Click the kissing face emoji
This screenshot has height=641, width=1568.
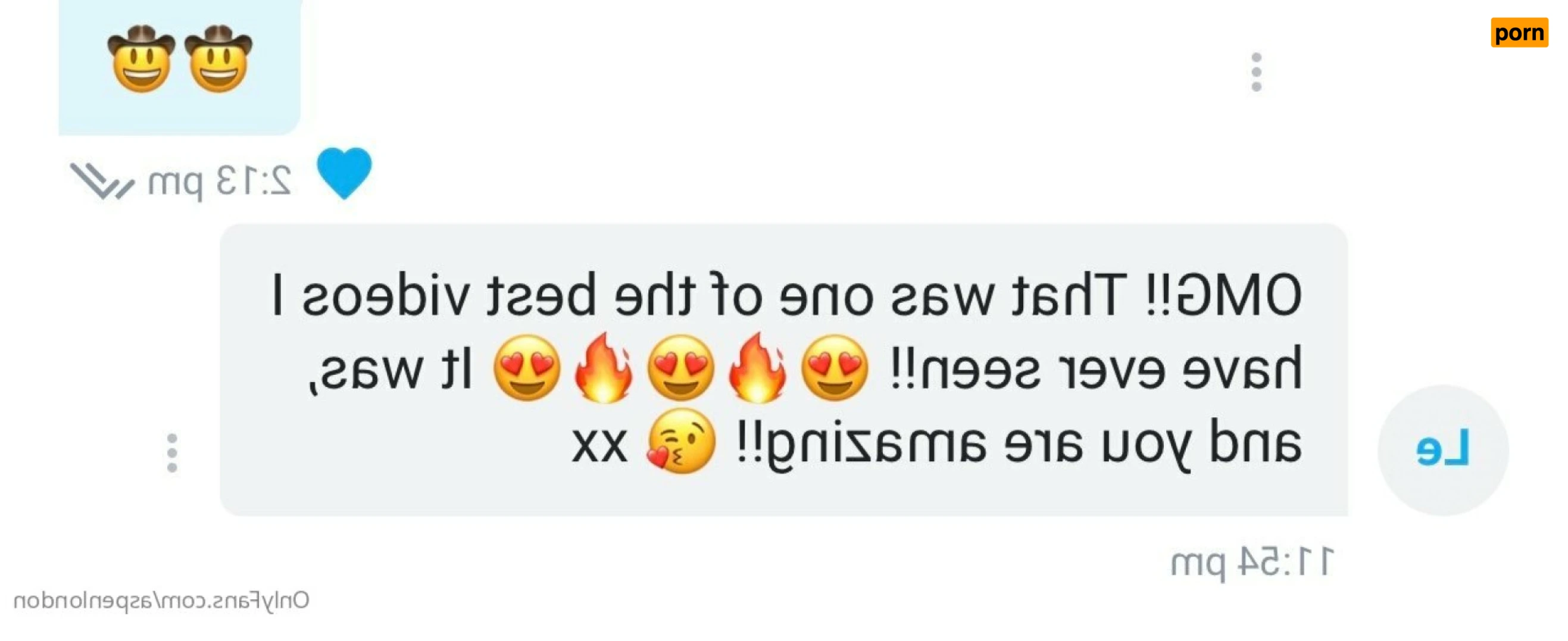pos(681,442)
